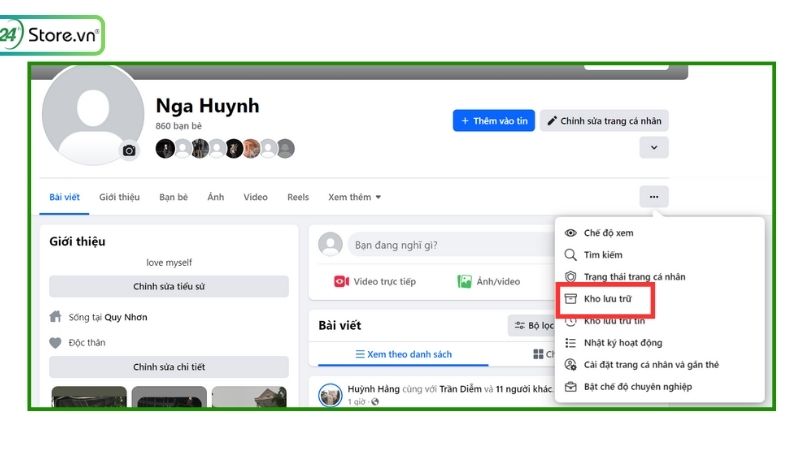Click the shield icon for Trạng thái trang cá nhân
This screenshot has width=800, height=457.
pyautogui.click(x=570, y=276)
